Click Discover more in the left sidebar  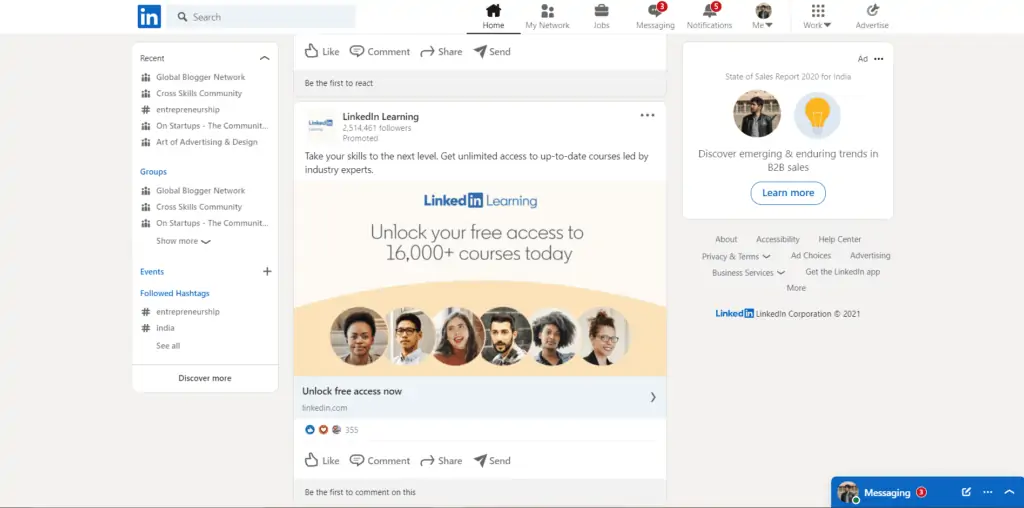coord(205,378)
